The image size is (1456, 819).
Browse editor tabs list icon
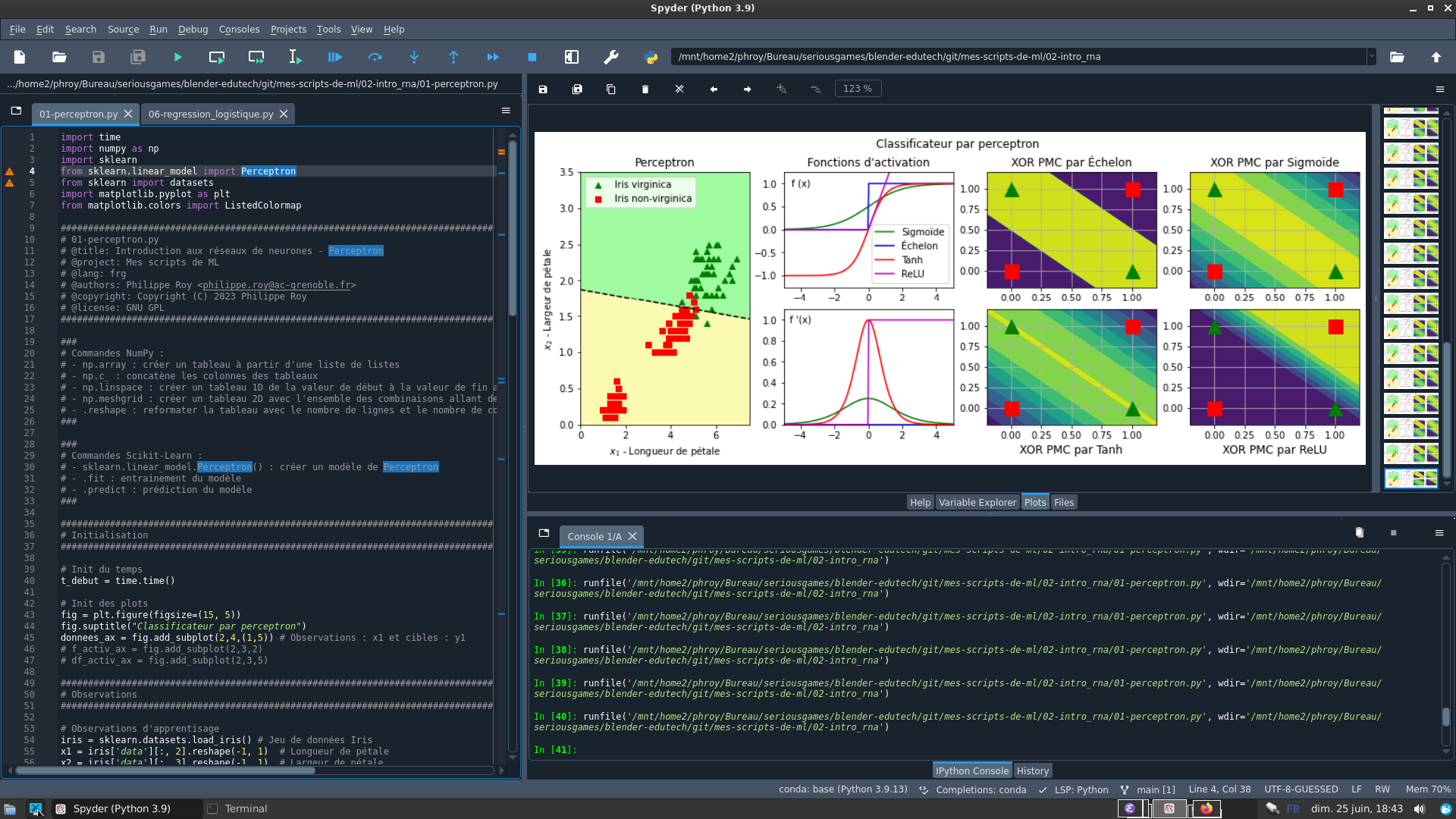pyautogui.click(x=16, y=111)
